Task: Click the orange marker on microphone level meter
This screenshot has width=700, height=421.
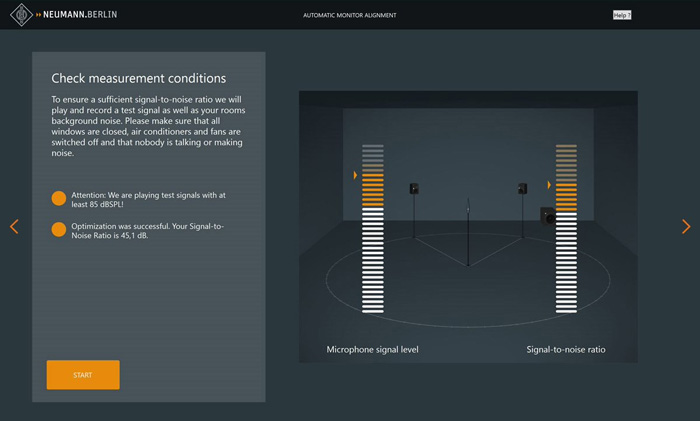Action: tap(355, 176)
